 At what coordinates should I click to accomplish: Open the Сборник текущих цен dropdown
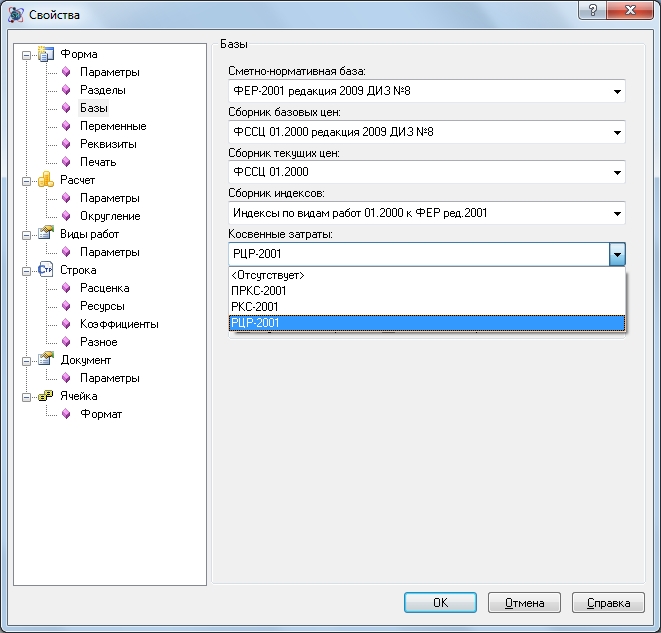click(617, 172)
